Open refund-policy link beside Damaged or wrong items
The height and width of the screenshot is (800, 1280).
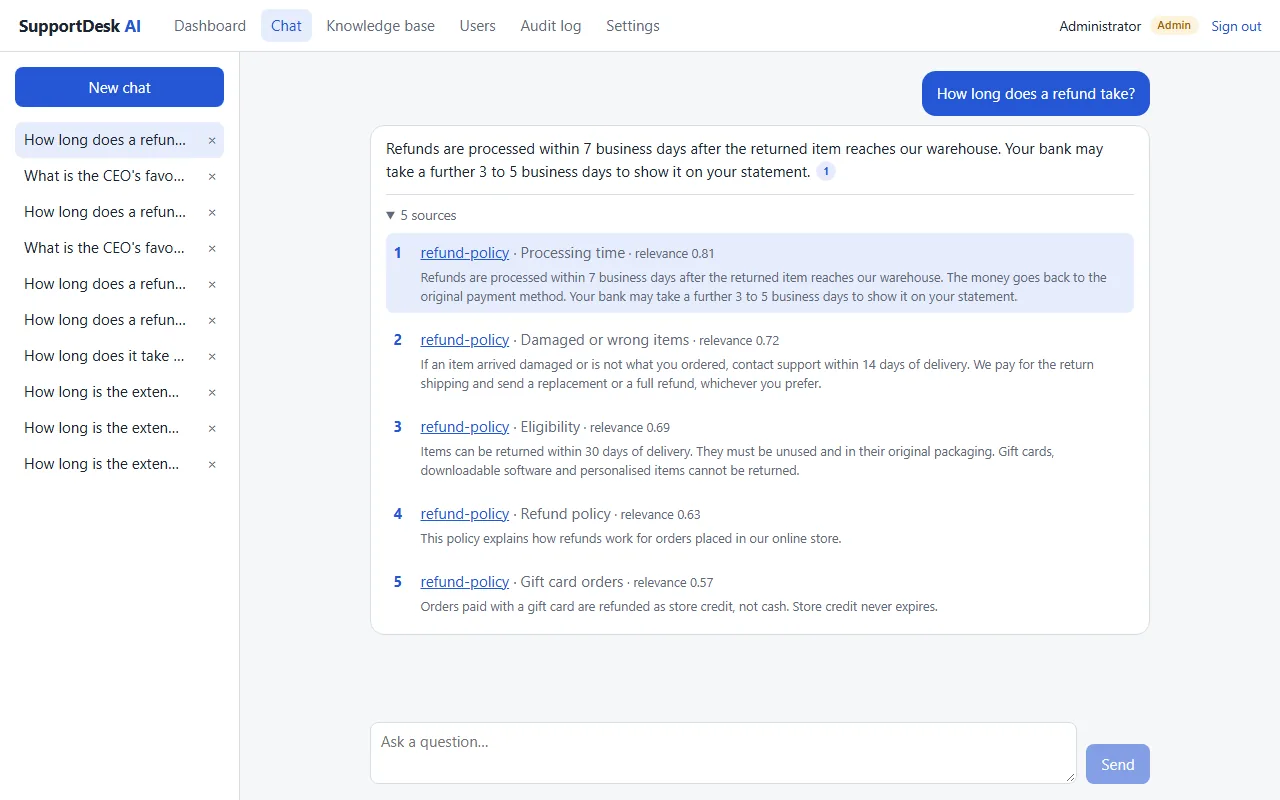(x=465, y=340)
